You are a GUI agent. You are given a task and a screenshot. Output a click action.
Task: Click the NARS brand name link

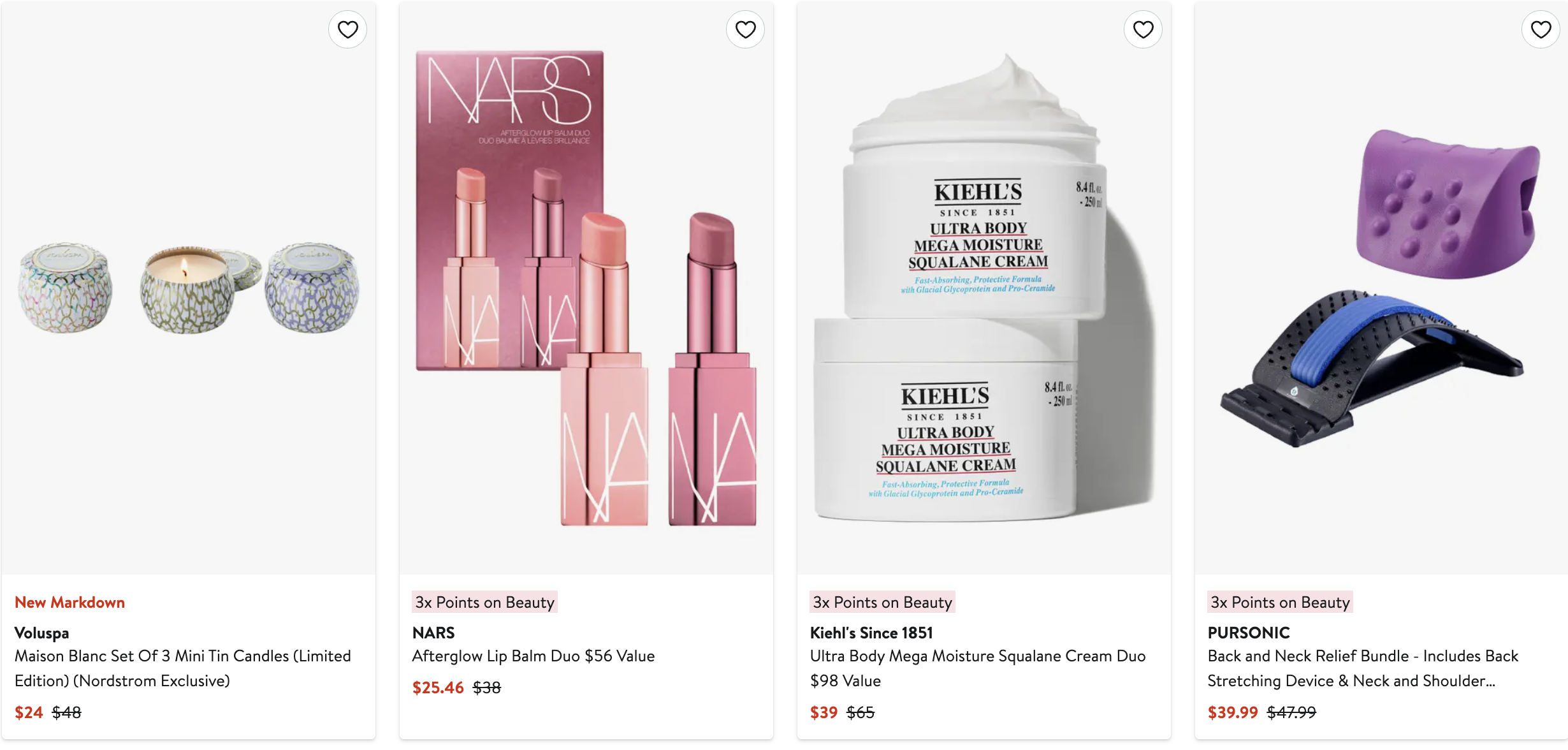pyautogui.click(x=433, y=633)
